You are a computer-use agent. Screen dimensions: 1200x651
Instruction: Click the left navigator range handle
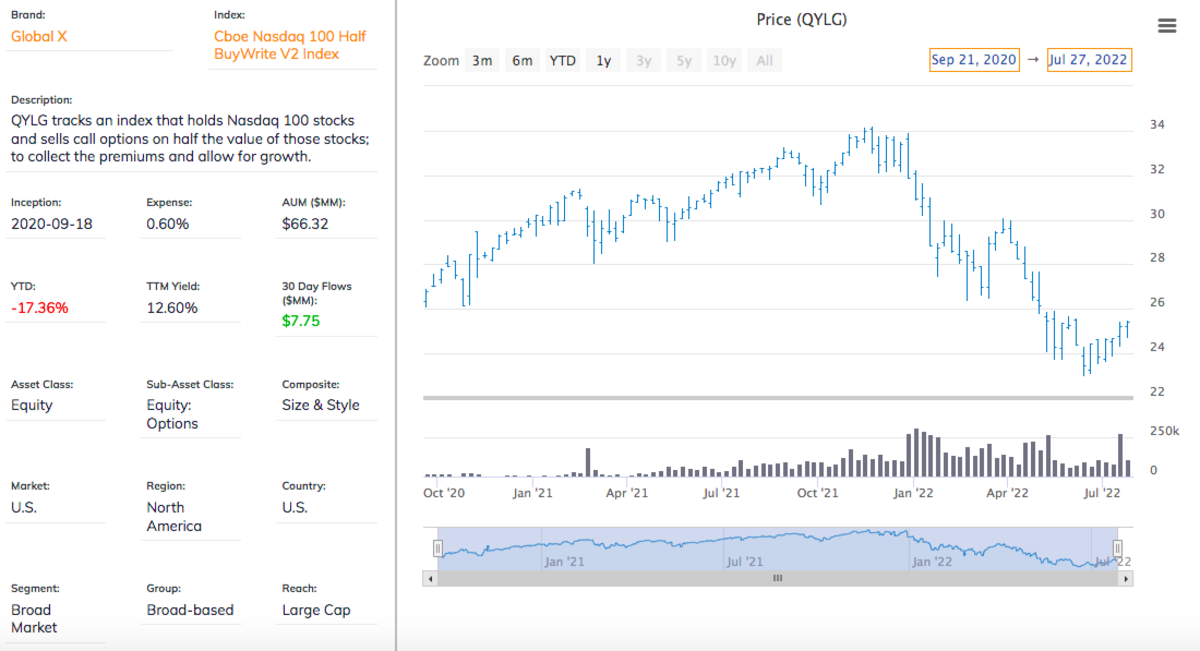(x=437, y=548)
